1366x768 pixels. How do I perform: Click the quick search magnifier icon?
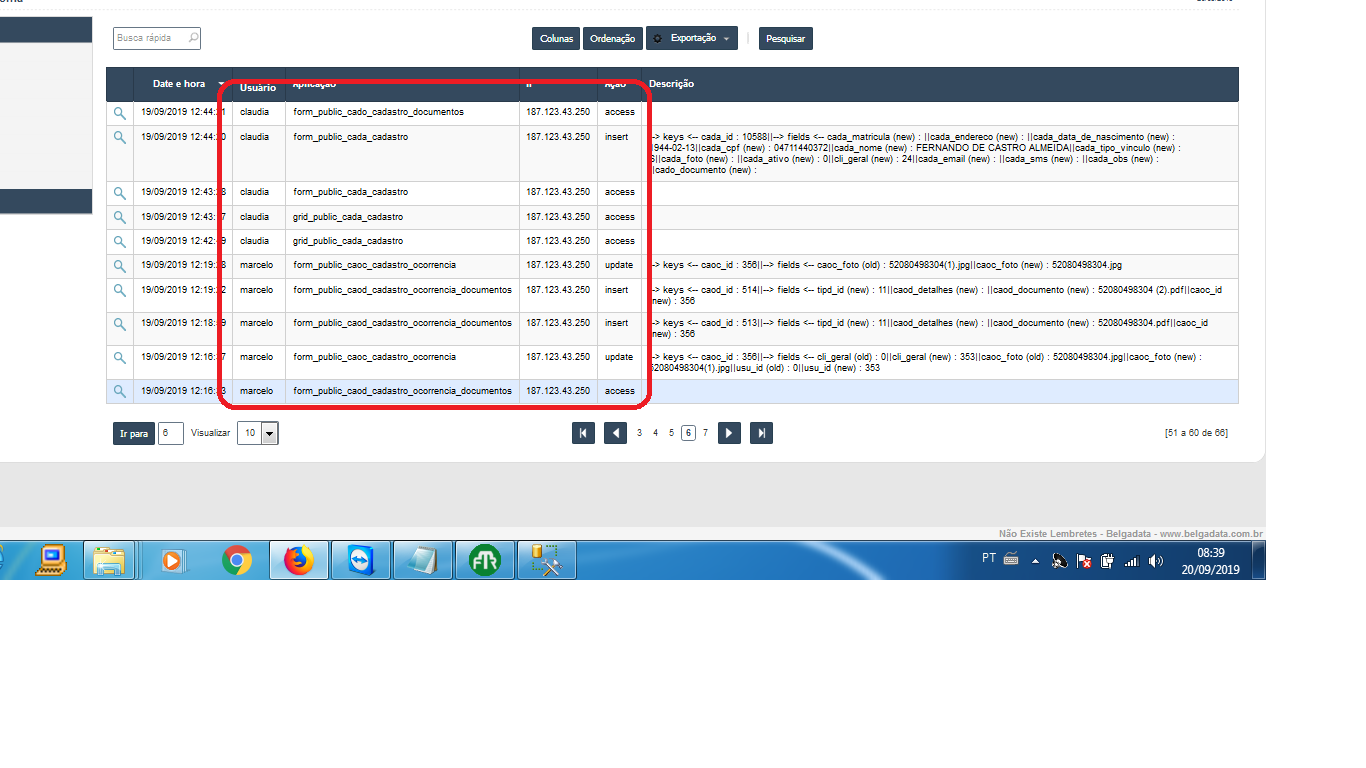(193, 38)
